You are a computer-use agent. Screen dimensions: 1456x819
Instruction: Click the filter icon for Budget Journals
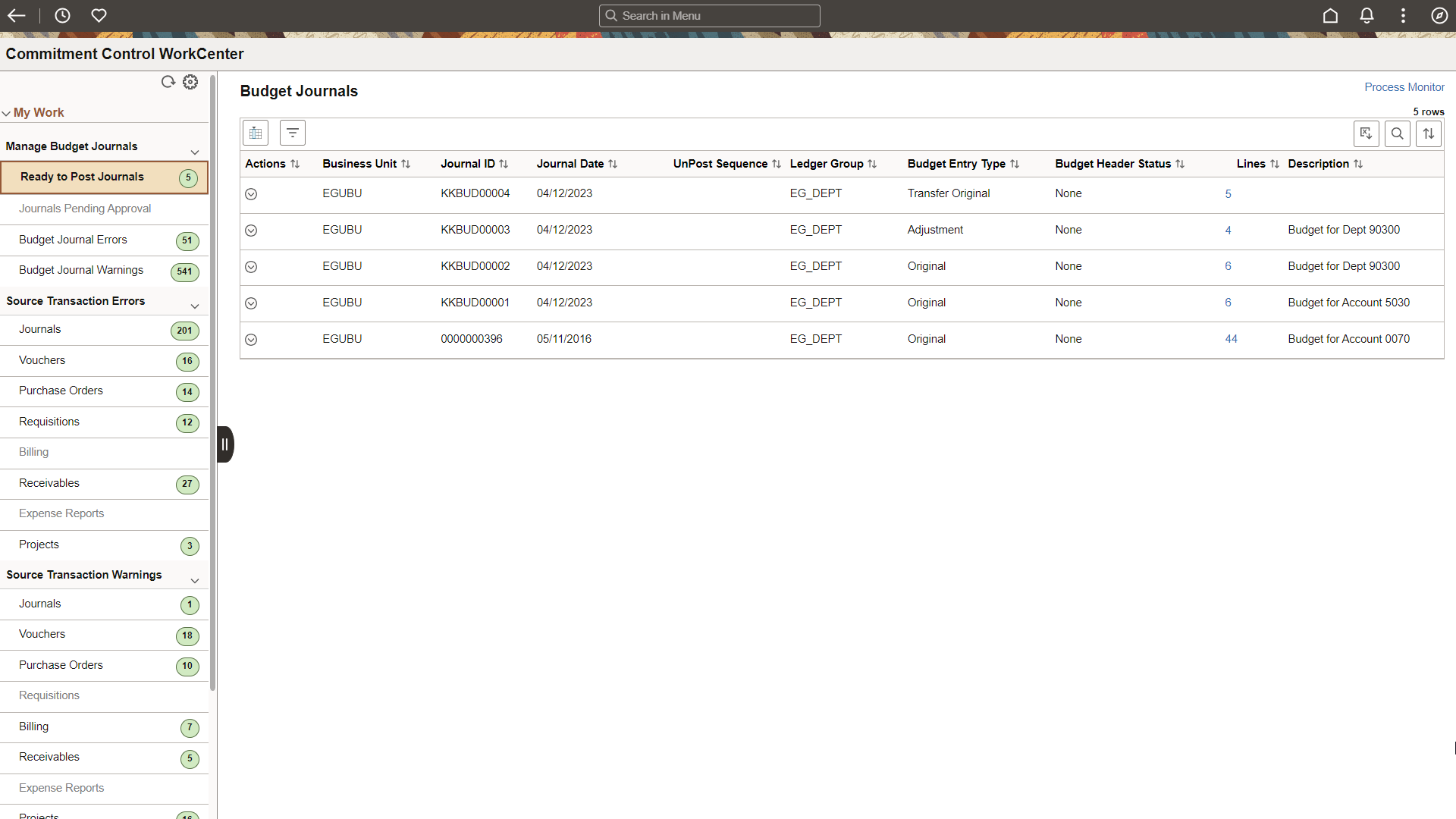293,132
